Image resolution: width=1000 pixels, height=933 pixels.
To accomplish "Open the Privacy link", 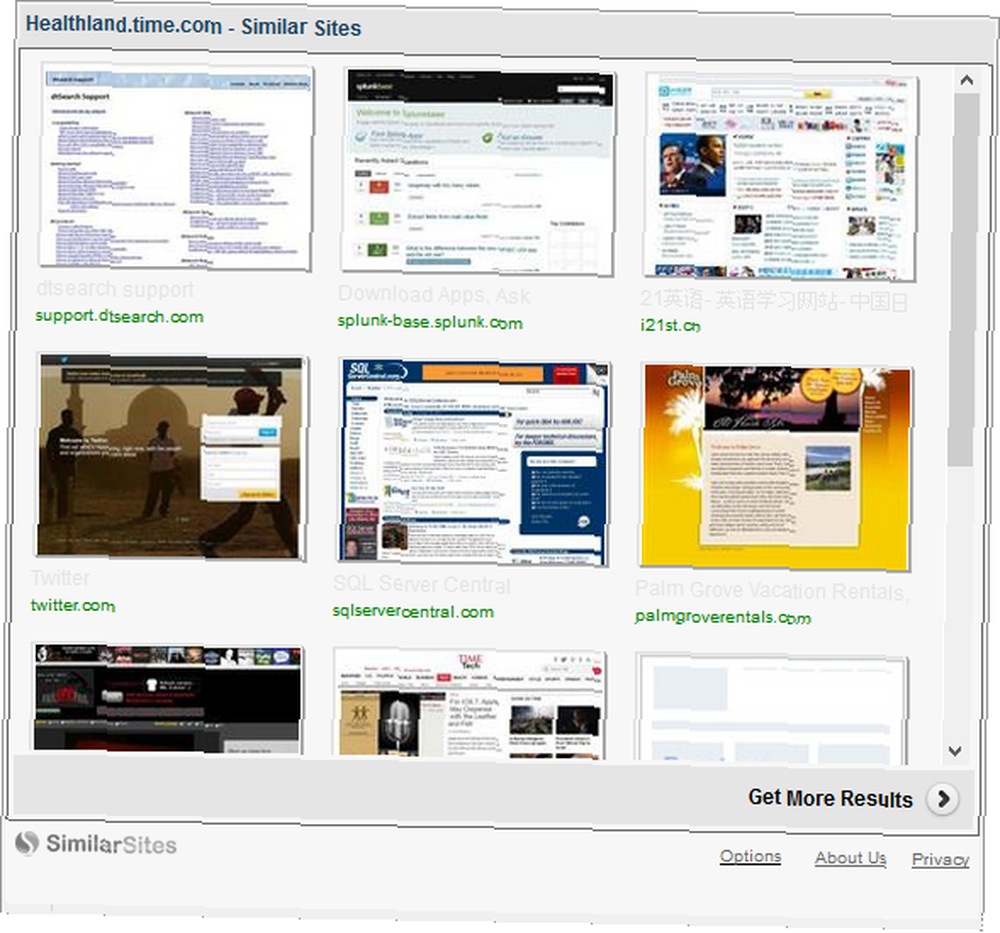I will (940, 860).
